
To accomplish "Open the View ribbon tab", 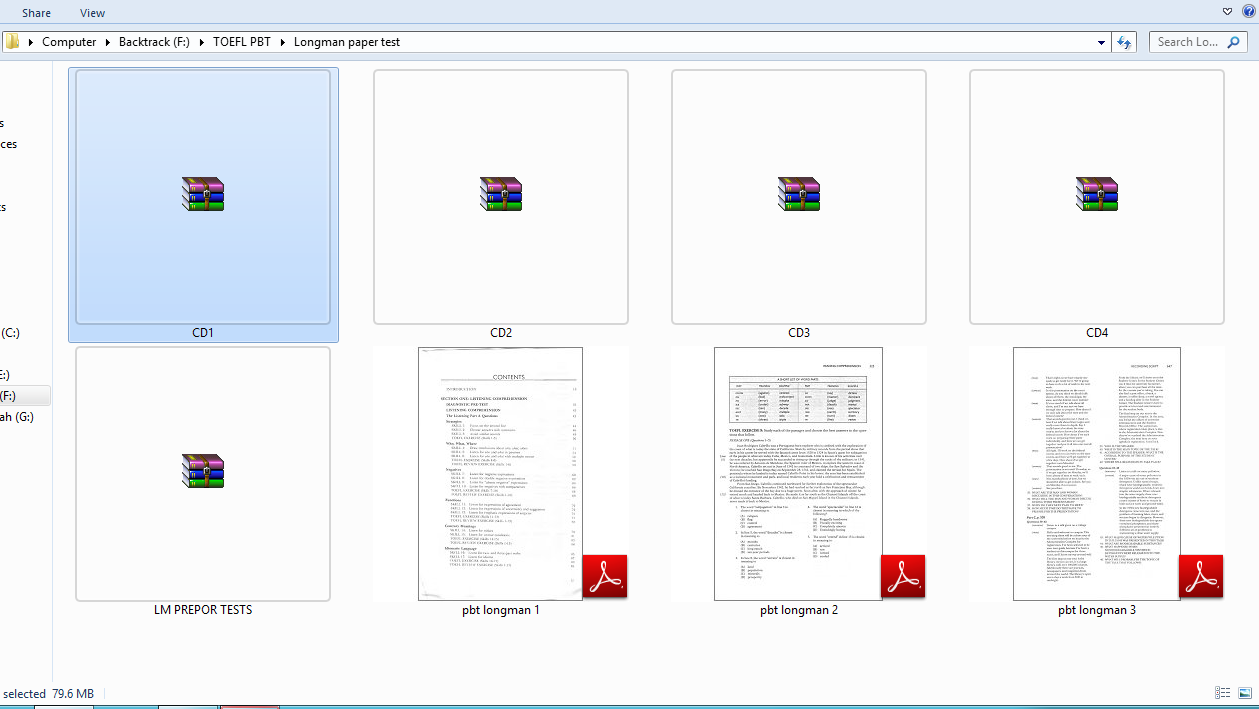I will click(x=92, y=13).
